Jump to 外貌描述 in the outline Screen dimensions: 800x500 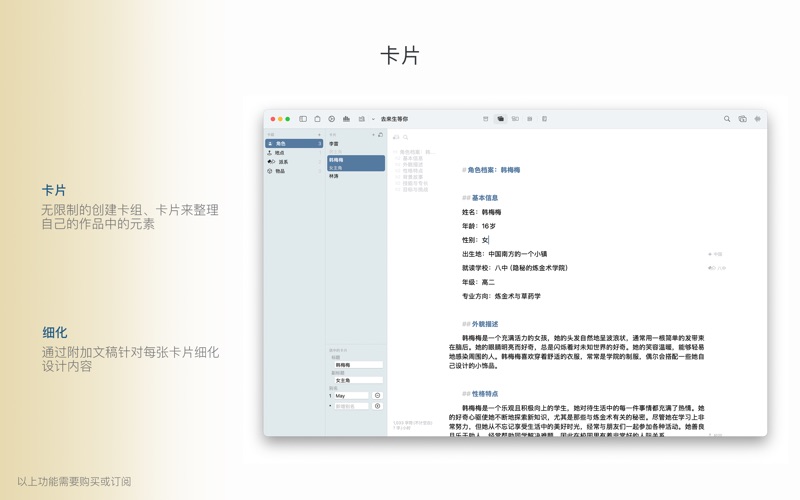(x=412, y=165)
